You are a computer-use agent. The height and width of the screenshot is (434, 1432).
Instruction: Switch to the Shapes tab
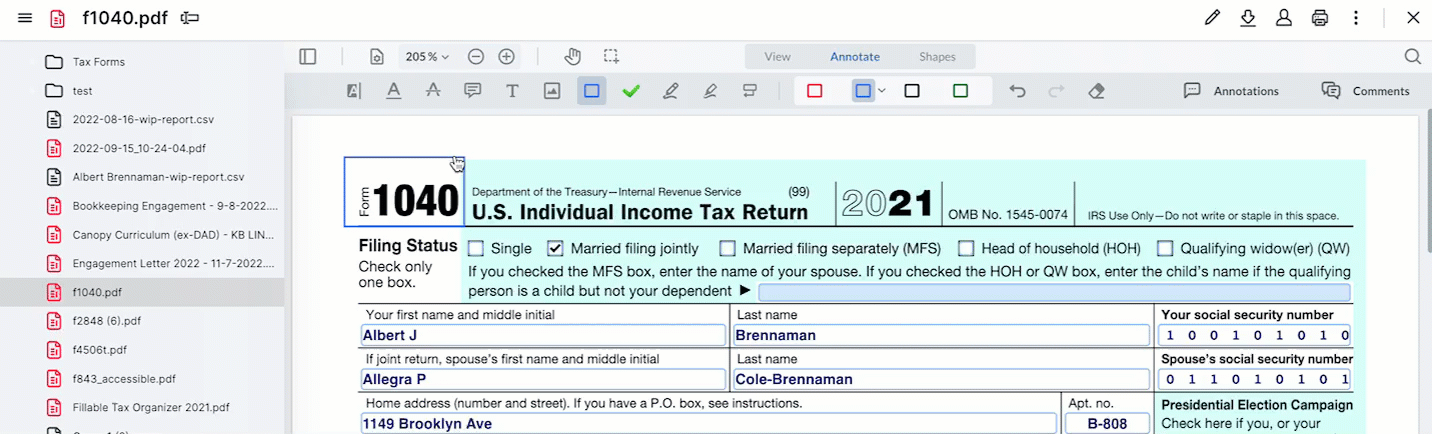coord(937,57)
